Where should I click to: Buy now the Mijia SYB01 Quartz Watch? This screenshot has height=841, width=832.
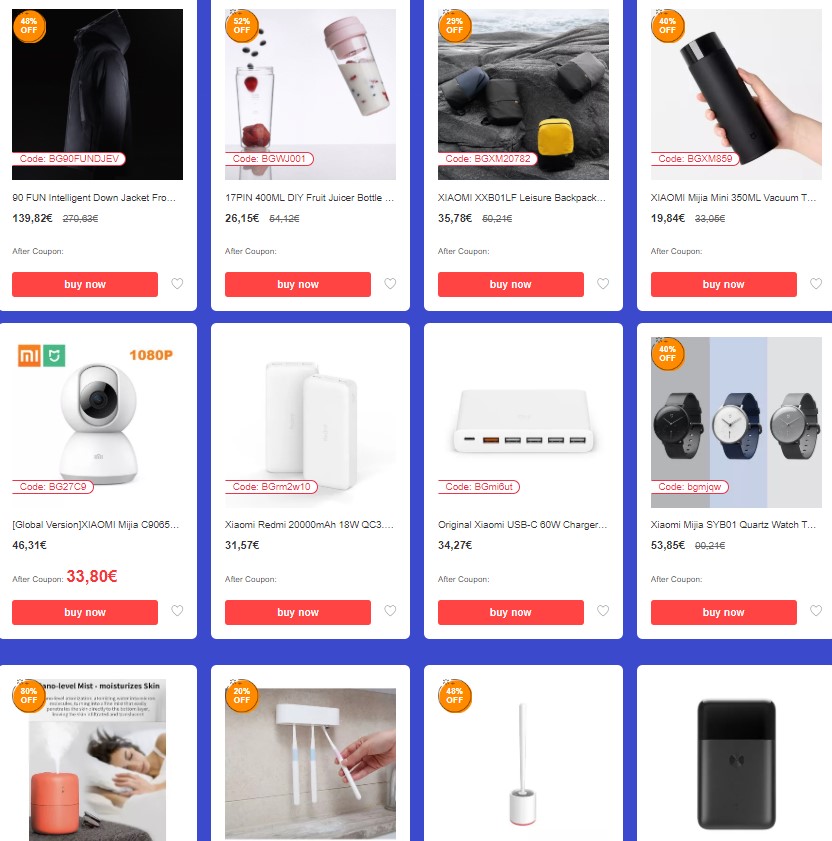(x=724, y=612)
